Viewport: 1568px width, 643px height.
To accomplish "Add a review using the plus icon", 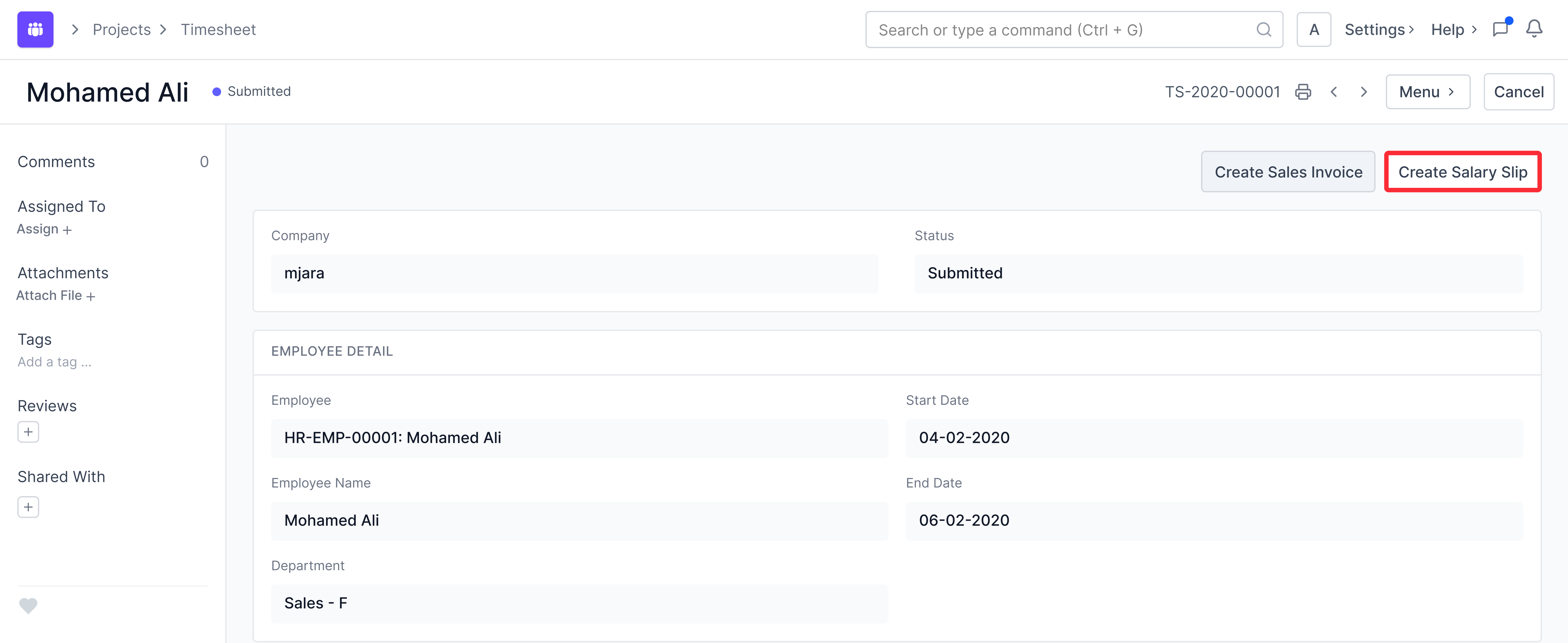I will (28, 432).
